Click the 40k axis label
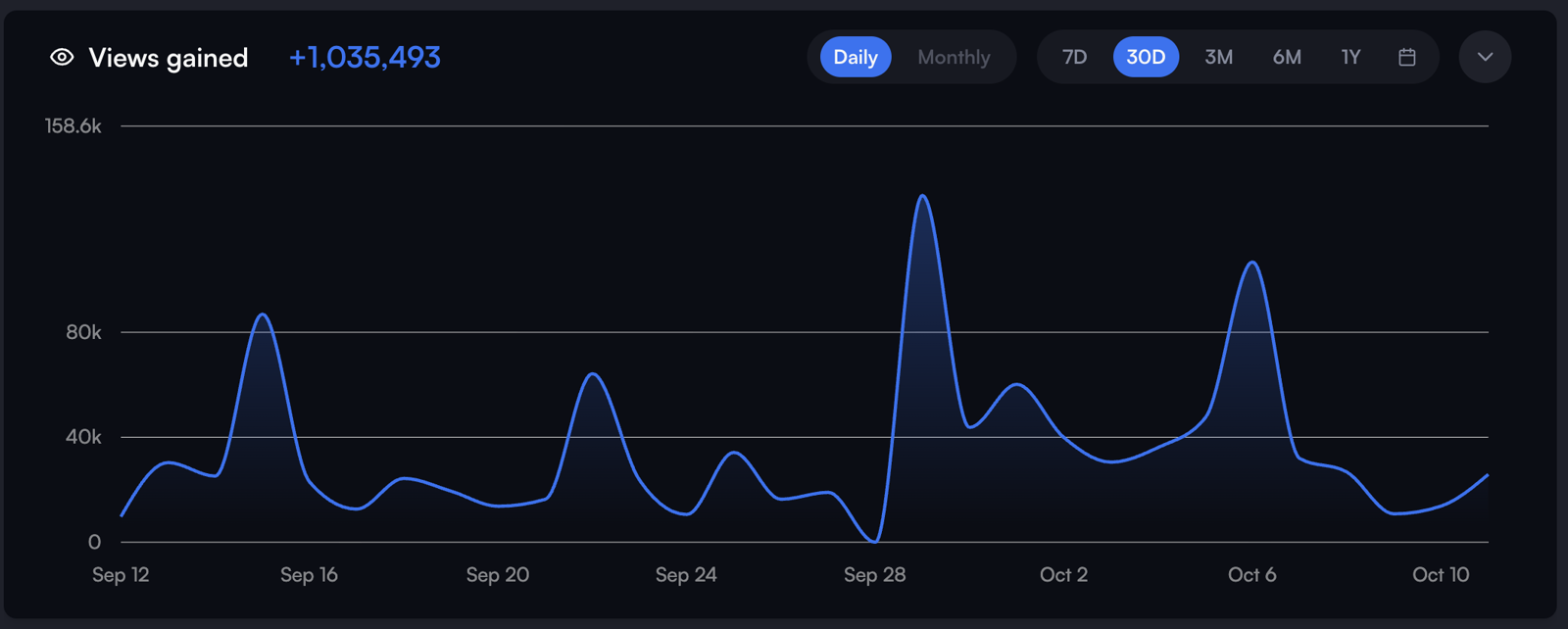 point(83,437)
